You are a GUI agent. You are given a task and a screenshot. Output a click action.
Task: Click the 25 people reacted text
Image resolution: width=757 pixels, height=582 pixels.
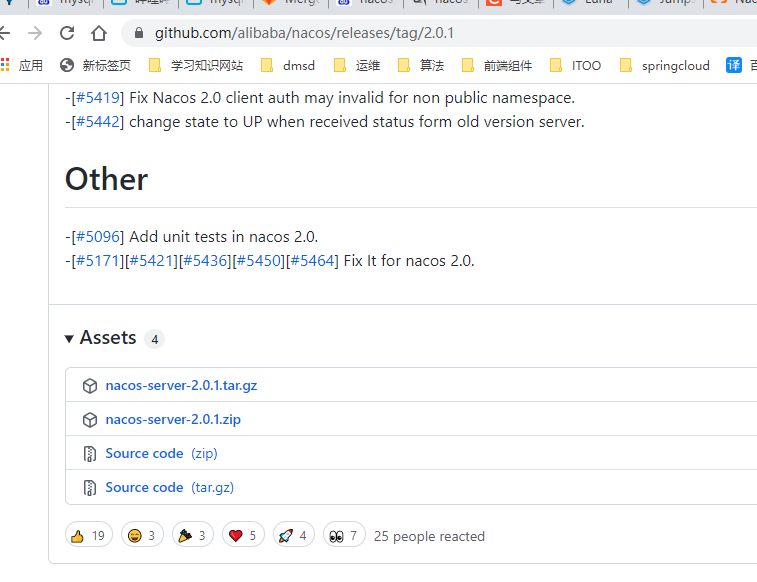click(x=429, y=536)
